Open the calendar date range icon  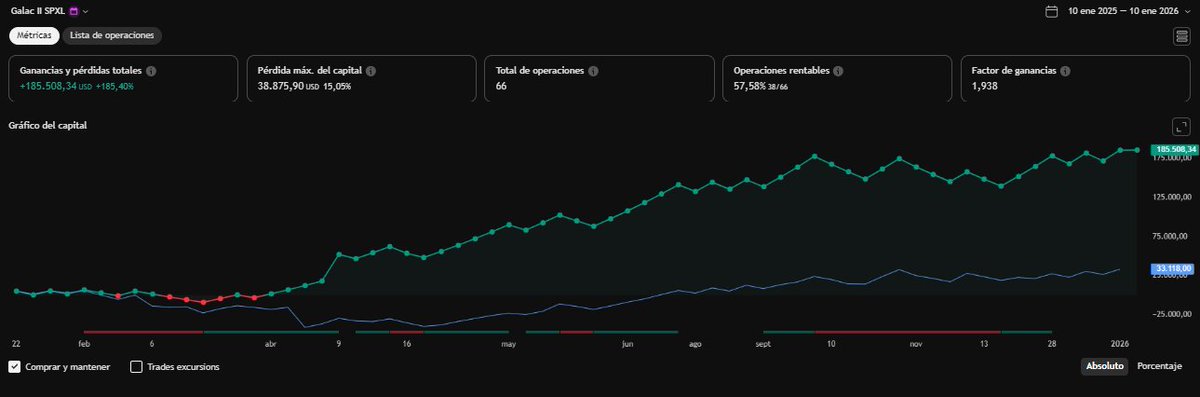(1051, 11)
